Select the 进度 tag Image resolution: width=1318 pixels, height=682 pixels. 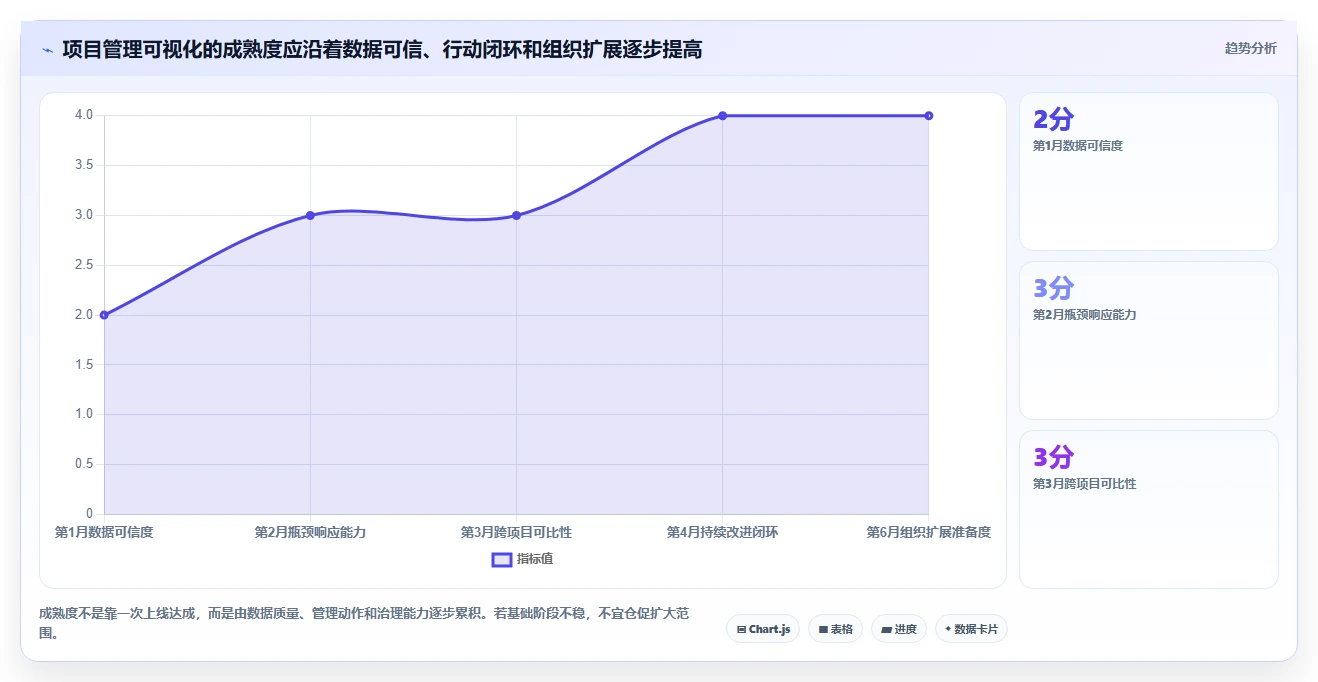tap(899, 629)
